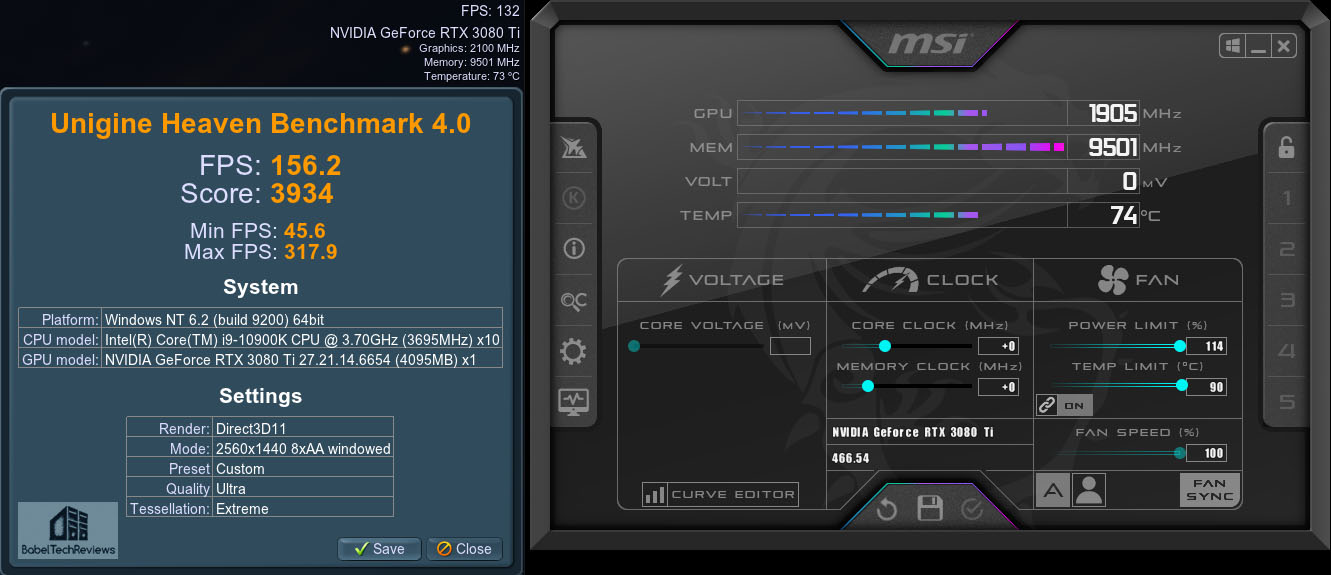Close the Heaven benchmark results dialog
The image size is (1331, 575).
coord(465,548)
